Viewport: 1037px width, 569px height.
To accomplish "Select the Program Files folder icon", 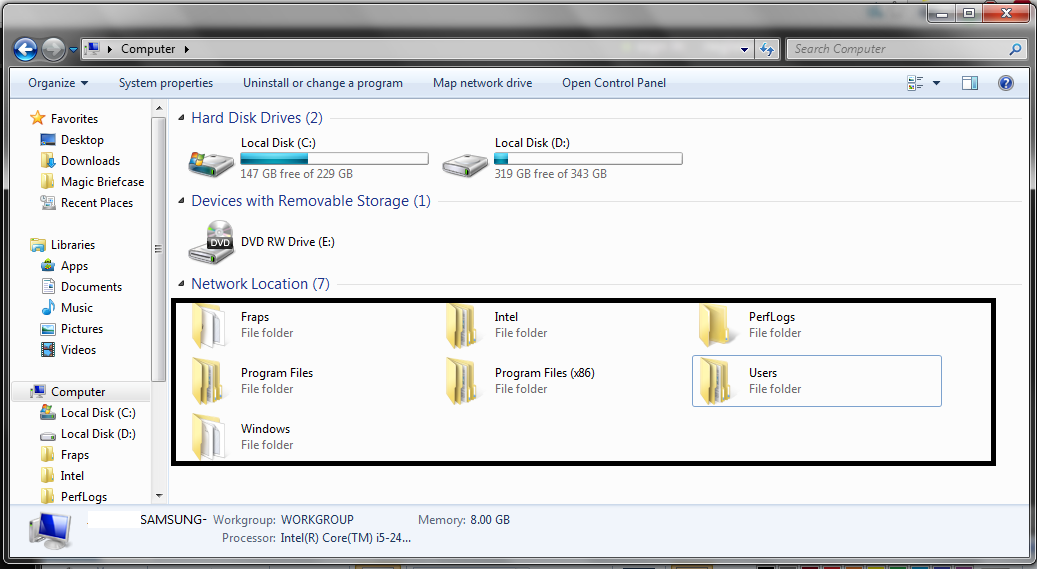I will [208, 381].
